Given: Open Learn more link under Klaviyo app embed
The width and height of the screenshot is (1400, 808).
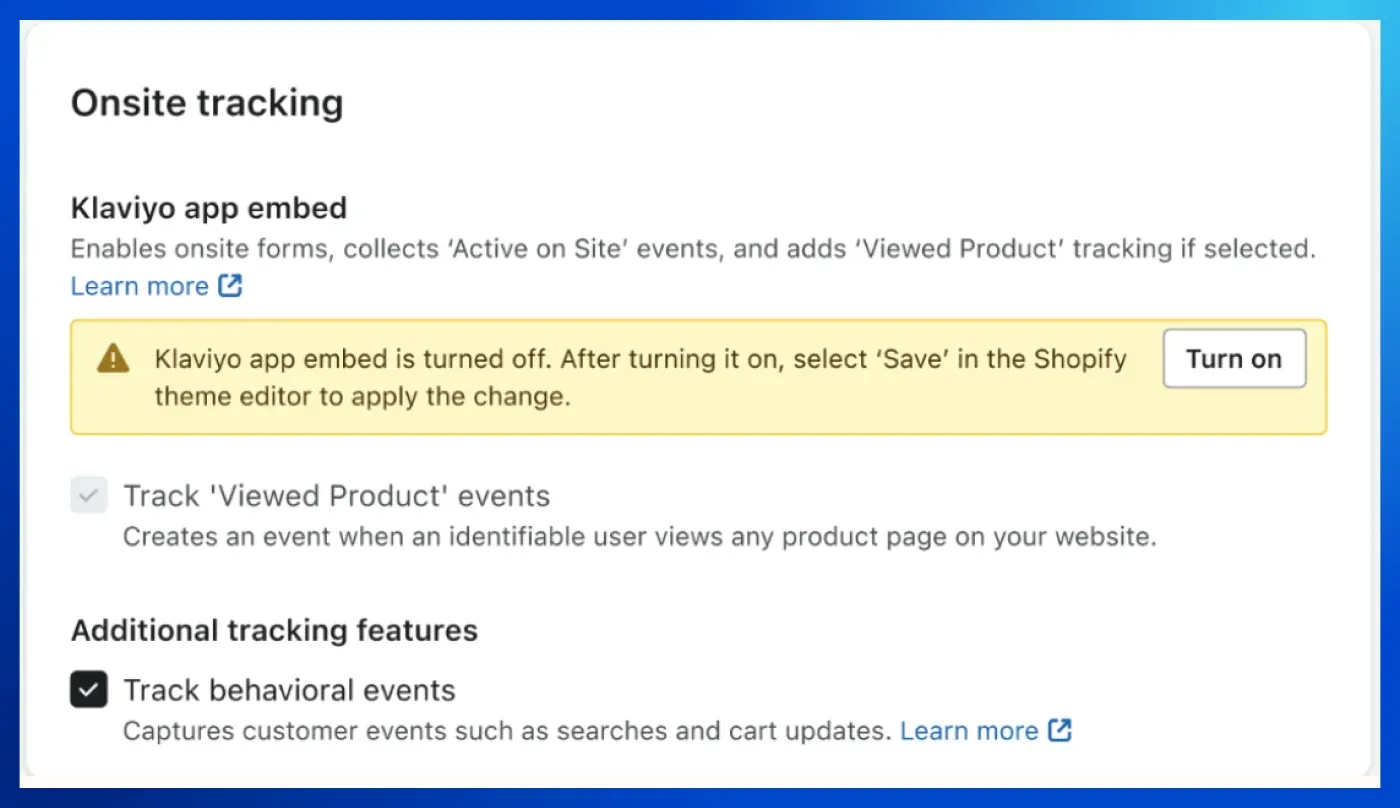Looking at the screenshot, I should 139,286.
